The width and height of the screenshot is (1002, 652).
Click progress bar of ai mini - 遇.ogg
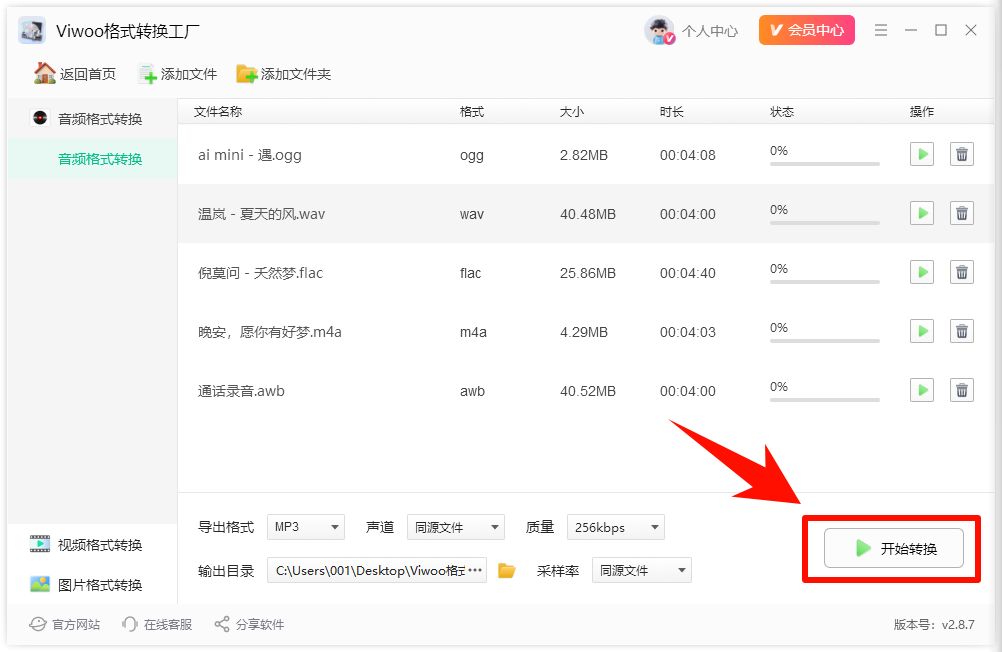(x=824, y=164)
